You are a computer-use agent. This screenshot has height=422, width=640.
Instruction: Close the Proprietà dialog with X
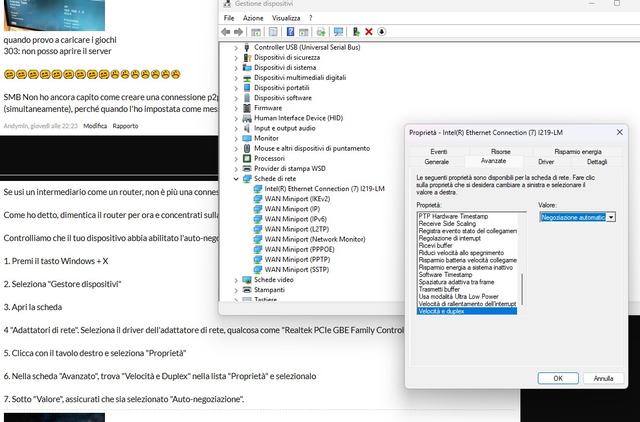(x=620, y=132)
